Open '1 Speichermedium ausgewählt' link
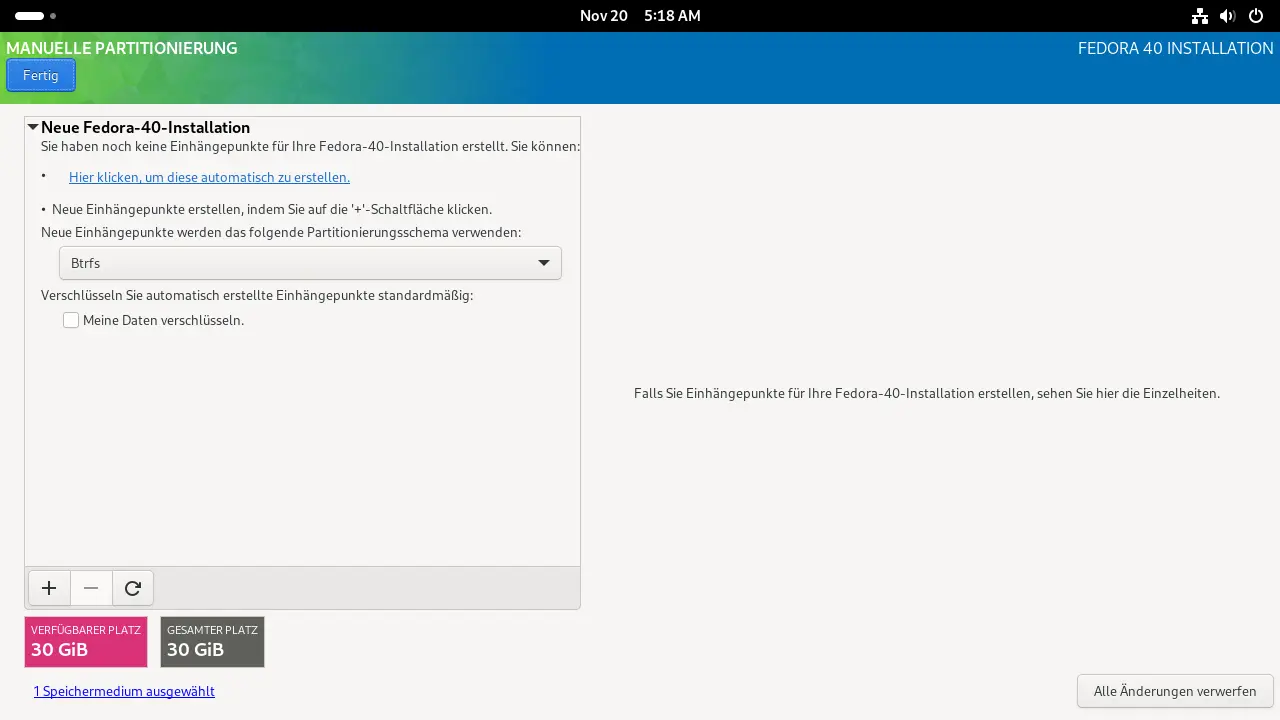This screenshot has width=1280, height=720. (x=124, y=691)
